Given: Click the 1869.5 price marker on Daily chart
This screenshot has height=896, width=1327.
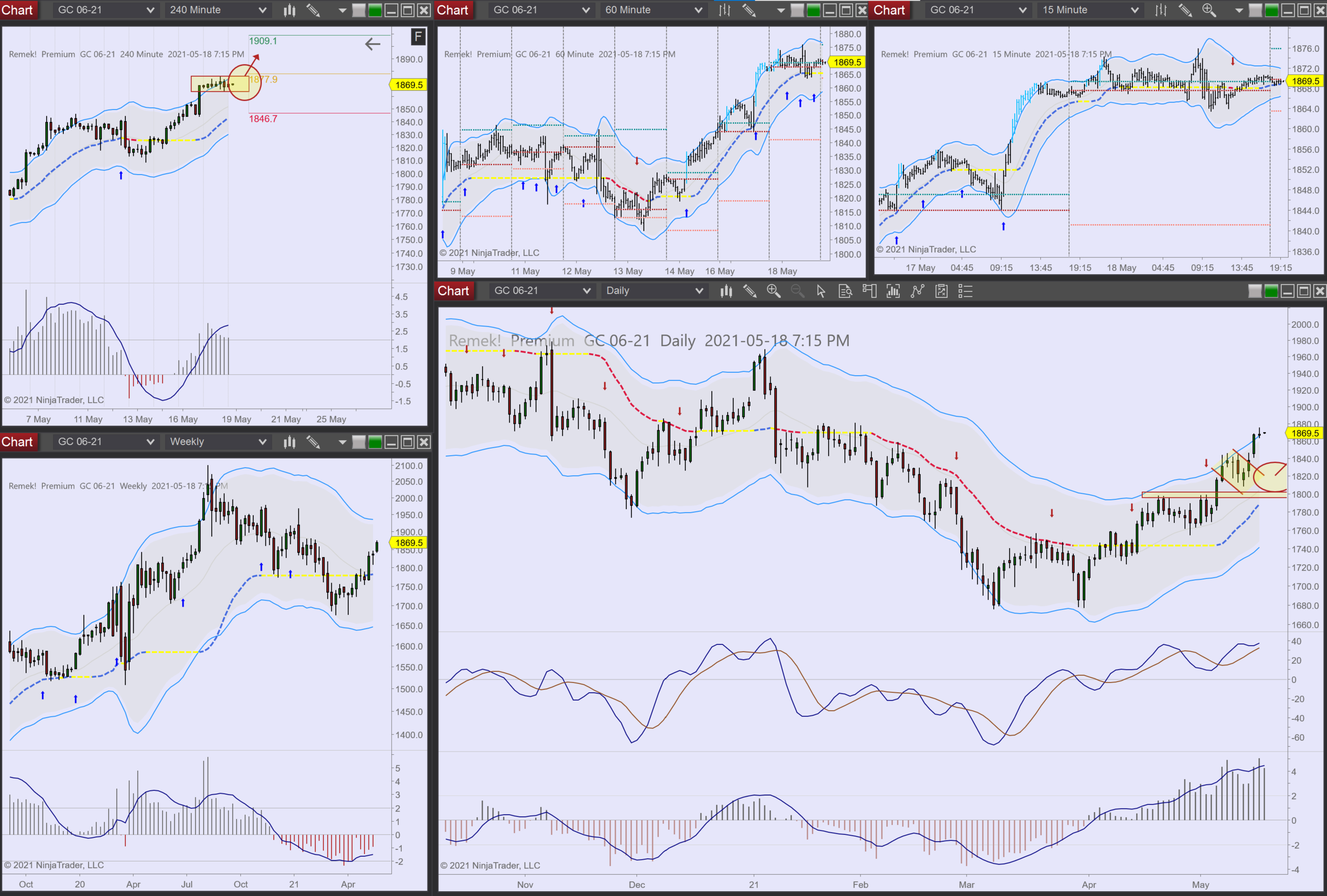Looking at the screenshot, I should [1304, 433].
